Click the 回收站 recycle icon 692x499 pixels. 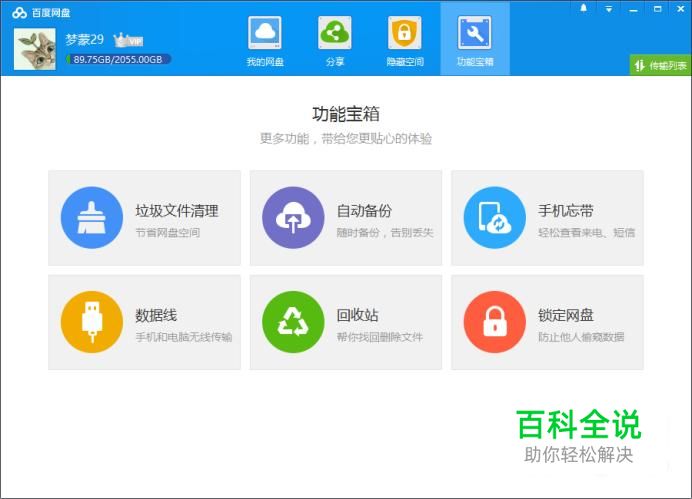293,322
